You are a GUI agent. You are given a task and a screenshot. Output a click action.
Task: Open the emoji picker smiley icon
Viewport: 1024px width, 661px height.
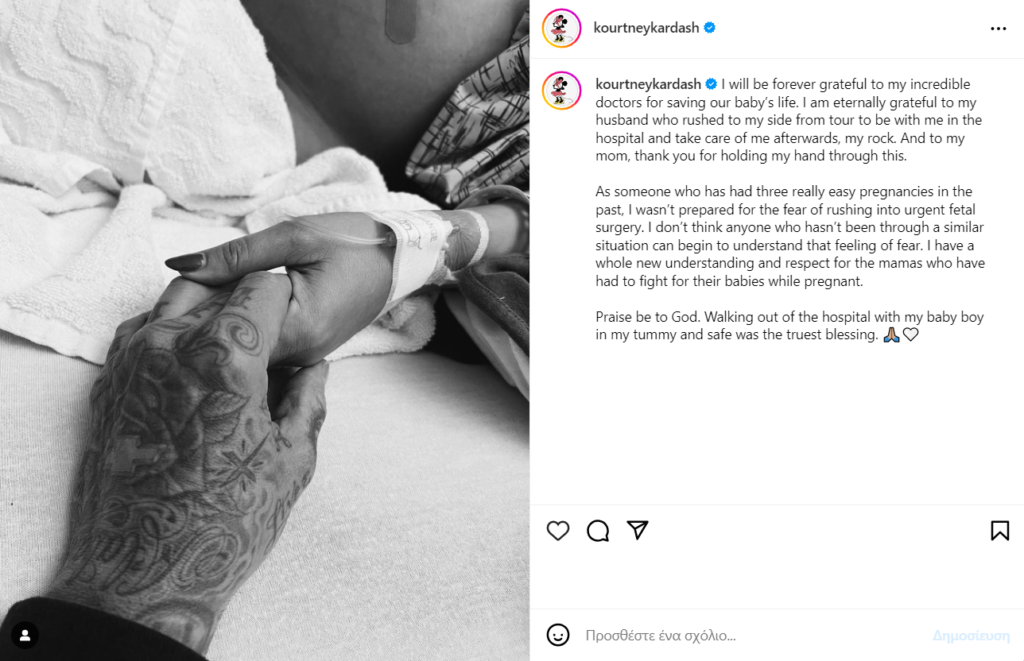558,635
